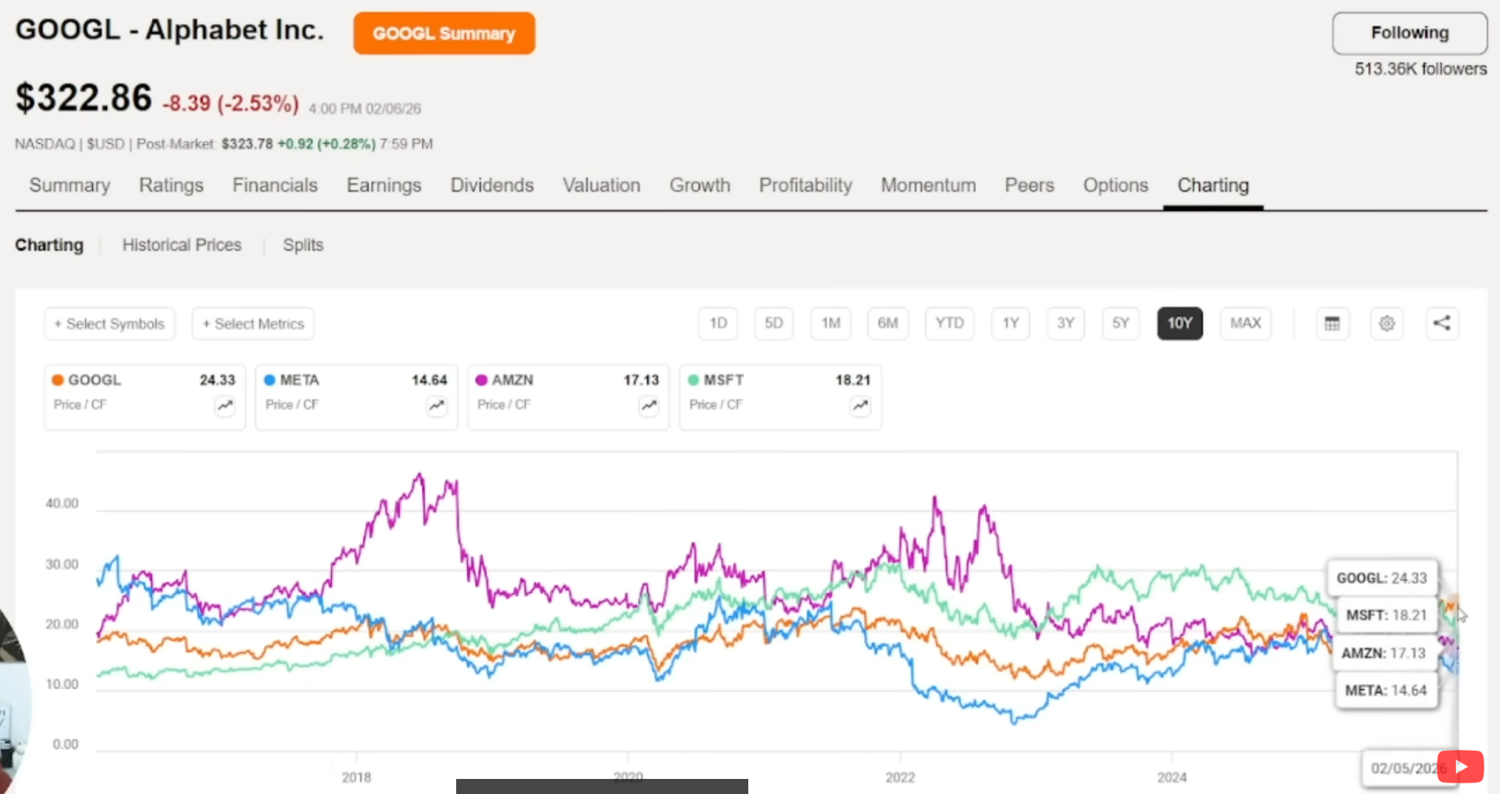Open the Historical Prices sub-tab
The height and width of the screenshot is (794, 1500).
(x=182, y=245)
